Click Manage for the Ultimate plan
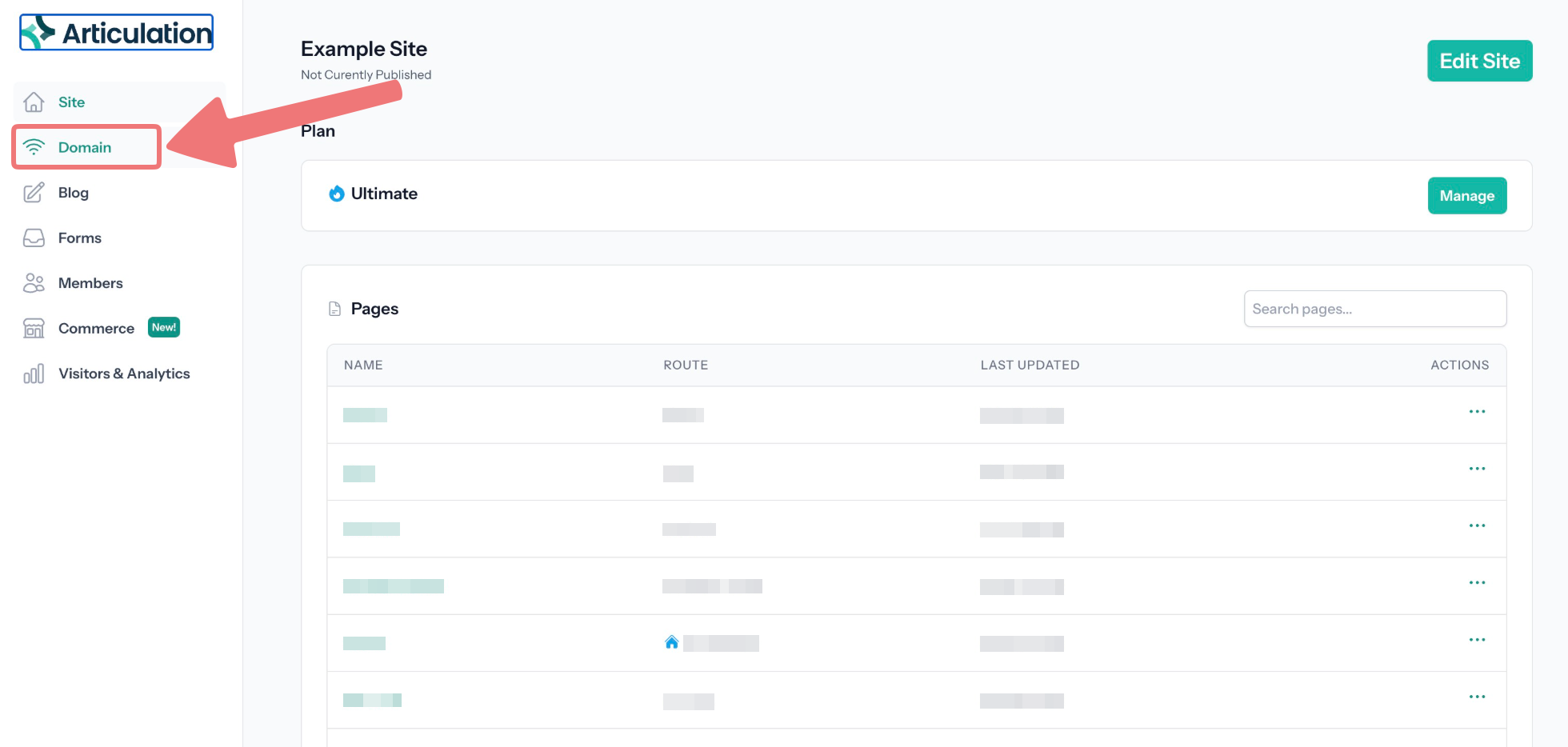The height and width of the screenshot is (747, 1568). click(x=1467, y=196)
